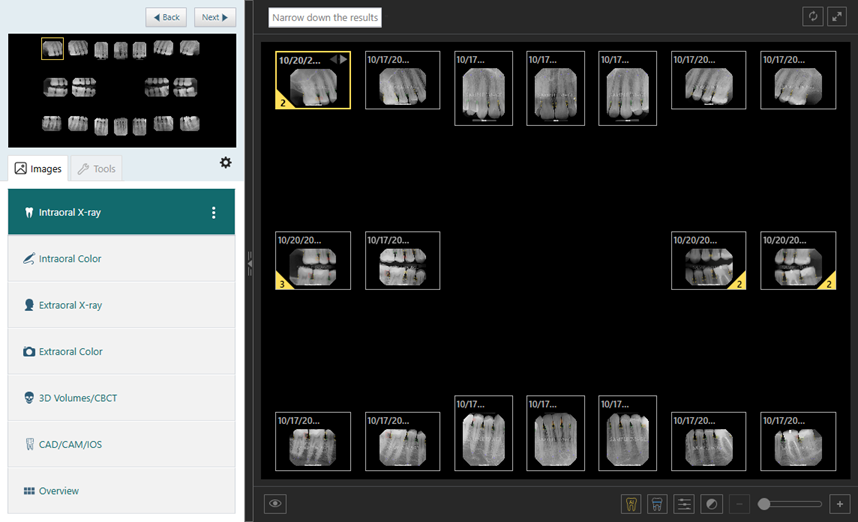Click the refresh icon above the image grid
Screen dimensions: 858x522
pos(812,17)
